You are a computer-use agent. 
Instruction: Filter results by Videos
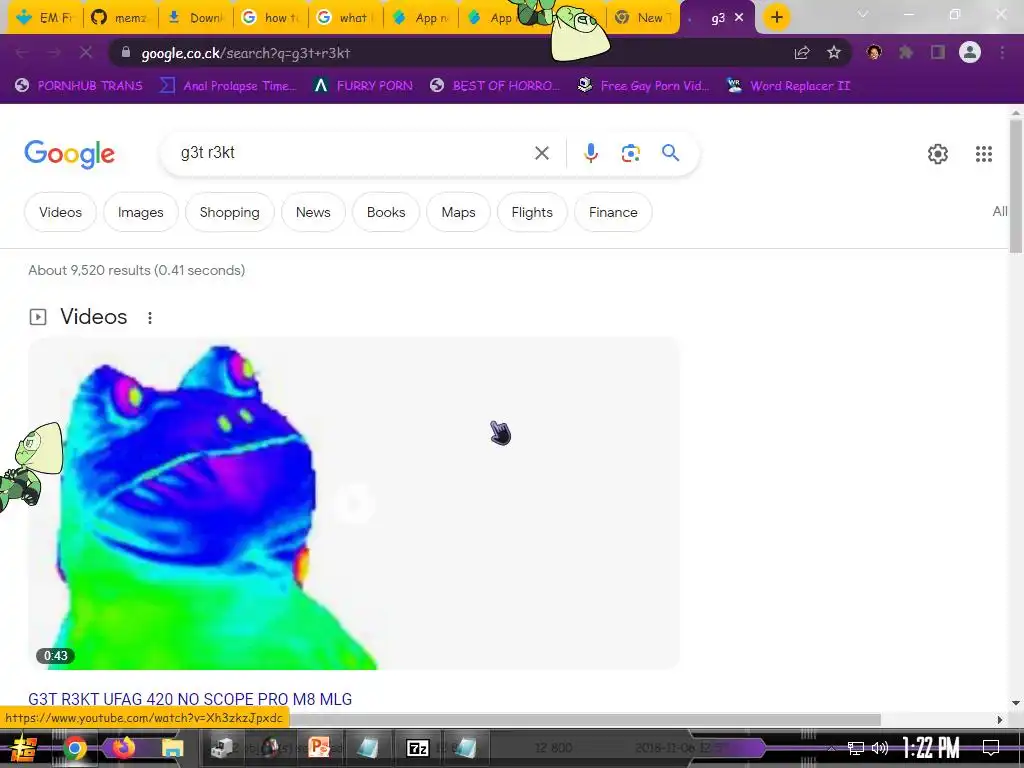pyautogui.click(x=60, y=212)
